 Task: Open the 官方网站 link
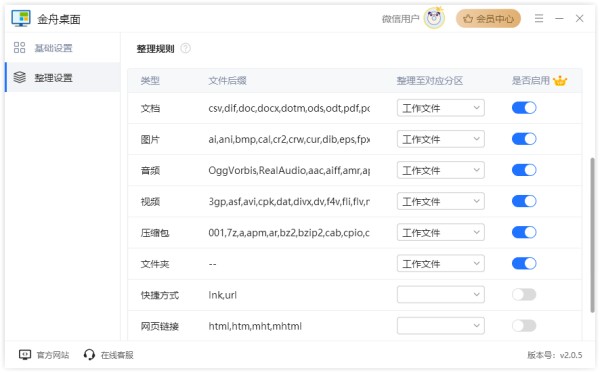click(53, 355)
